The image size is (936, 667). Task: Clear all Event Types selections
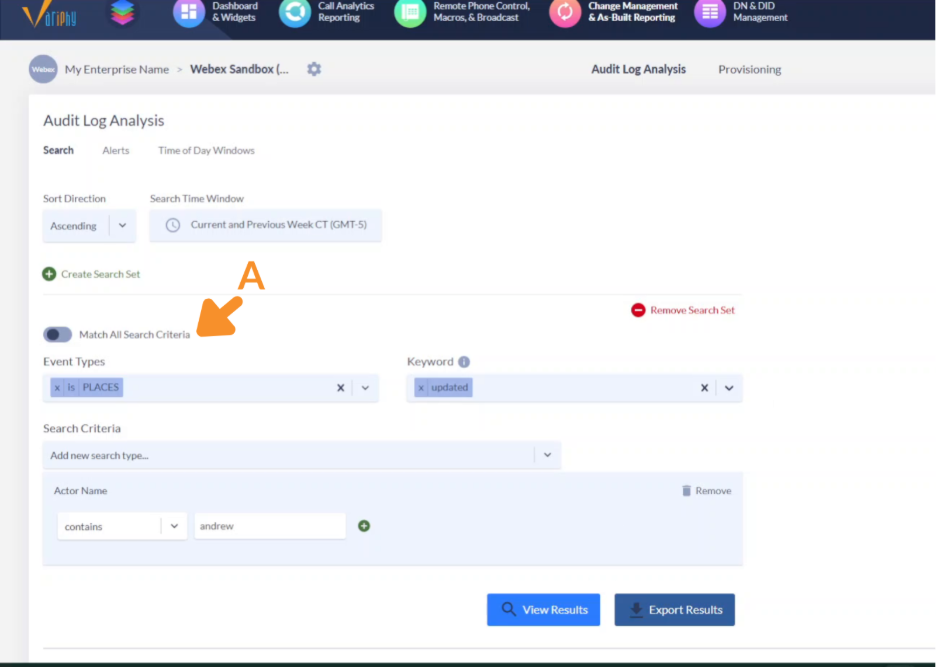[x=340, y=388]
